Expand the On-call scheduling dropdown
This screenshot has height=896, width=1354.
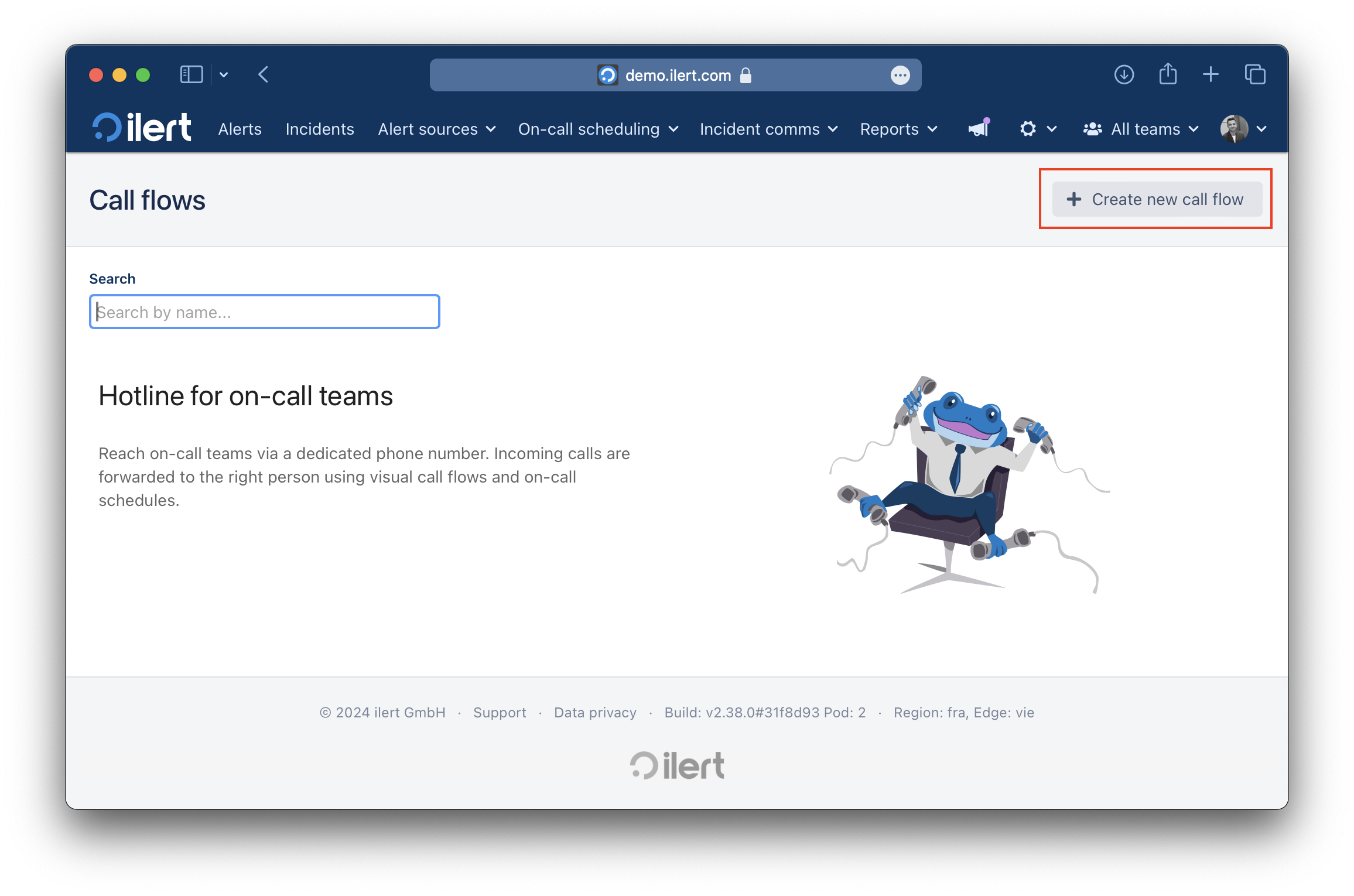click(x=598, y=129)
